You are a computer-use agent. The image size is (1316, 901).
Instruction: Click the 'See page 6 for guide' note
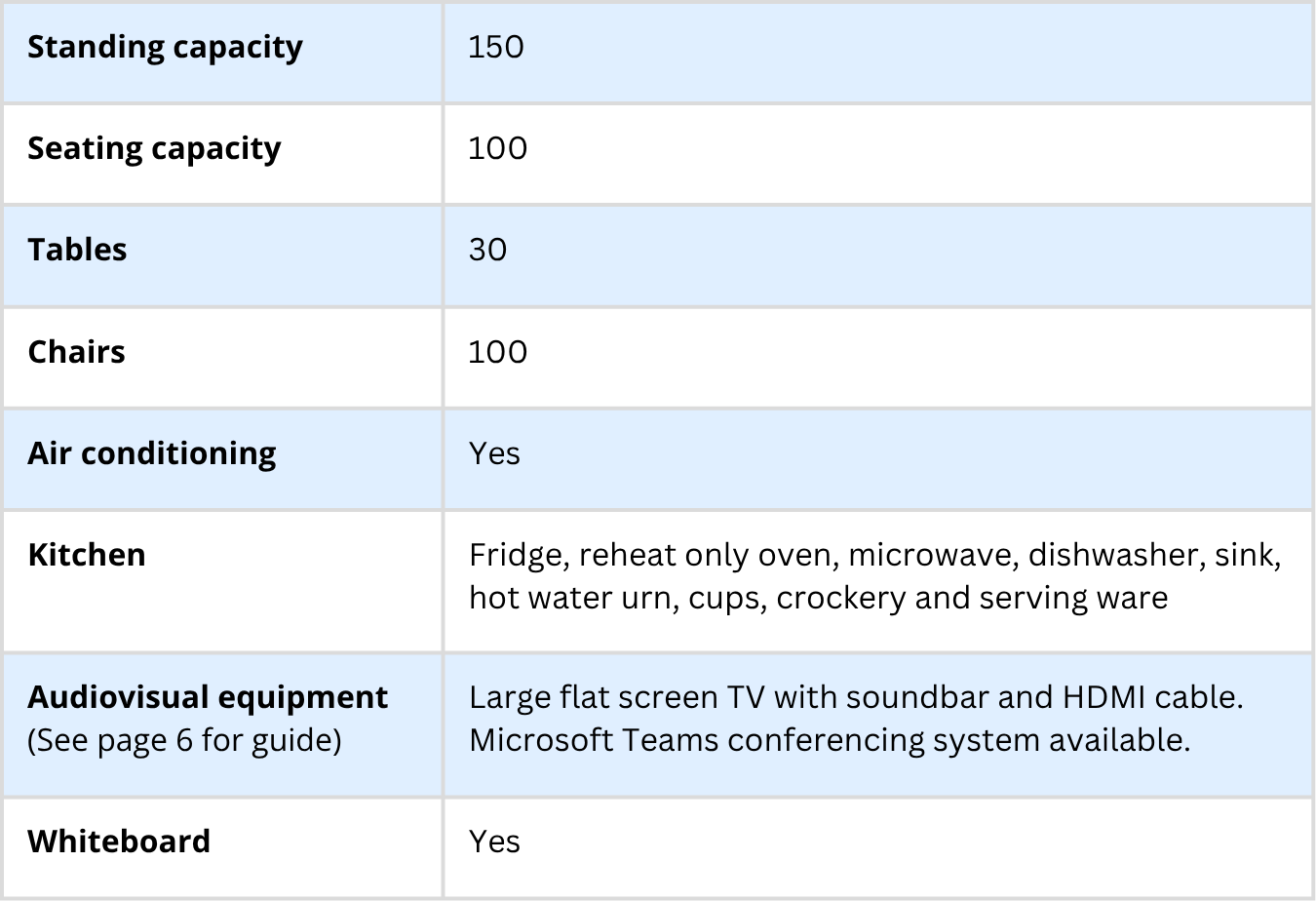(184, 740)
